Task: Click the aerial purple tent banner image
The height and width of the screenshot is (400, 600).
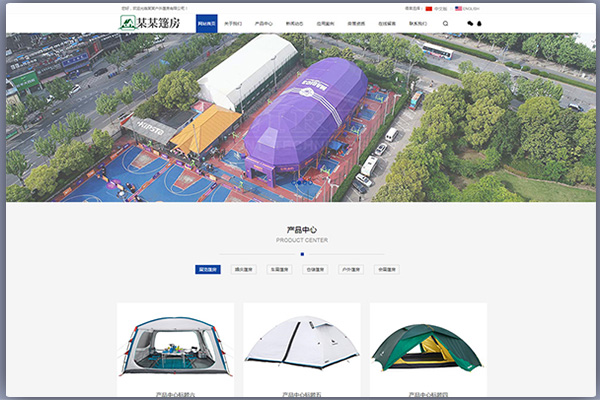Action: 300,118
